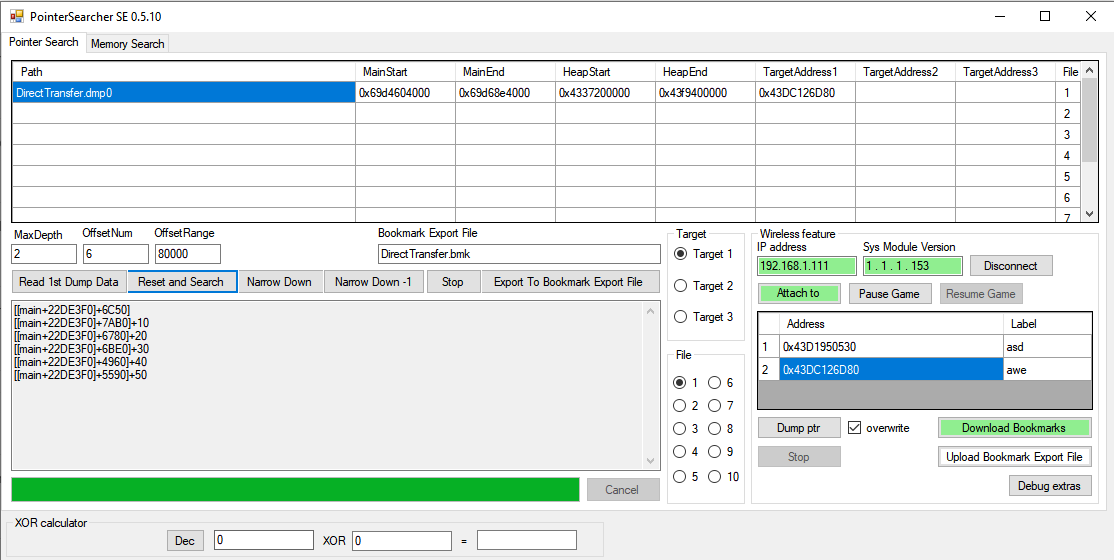
Task: Click second XOR operand field after XOR label
Action: [402, 541]
